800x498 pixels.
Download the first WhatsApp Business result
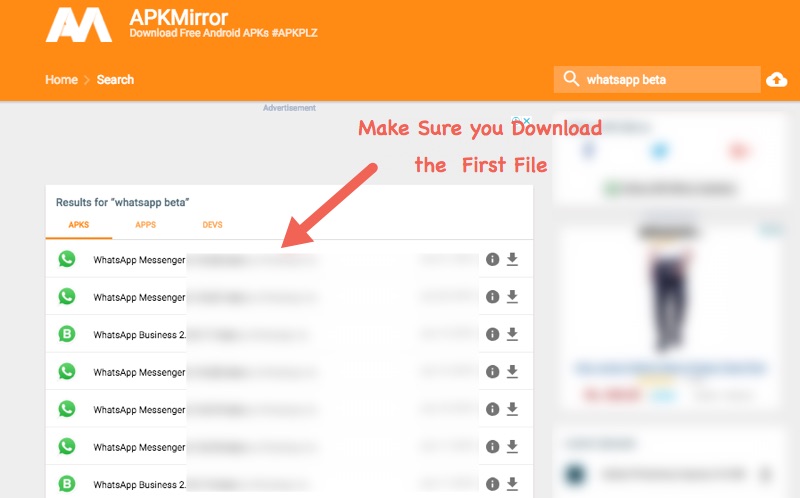click(x=512, y=334)
